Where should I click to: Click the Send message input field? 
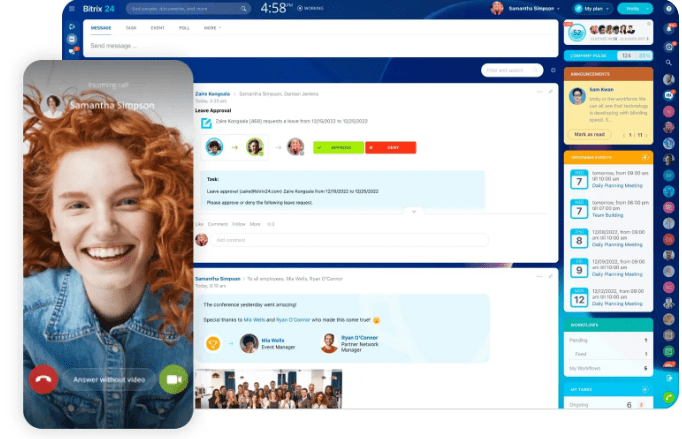321,46
